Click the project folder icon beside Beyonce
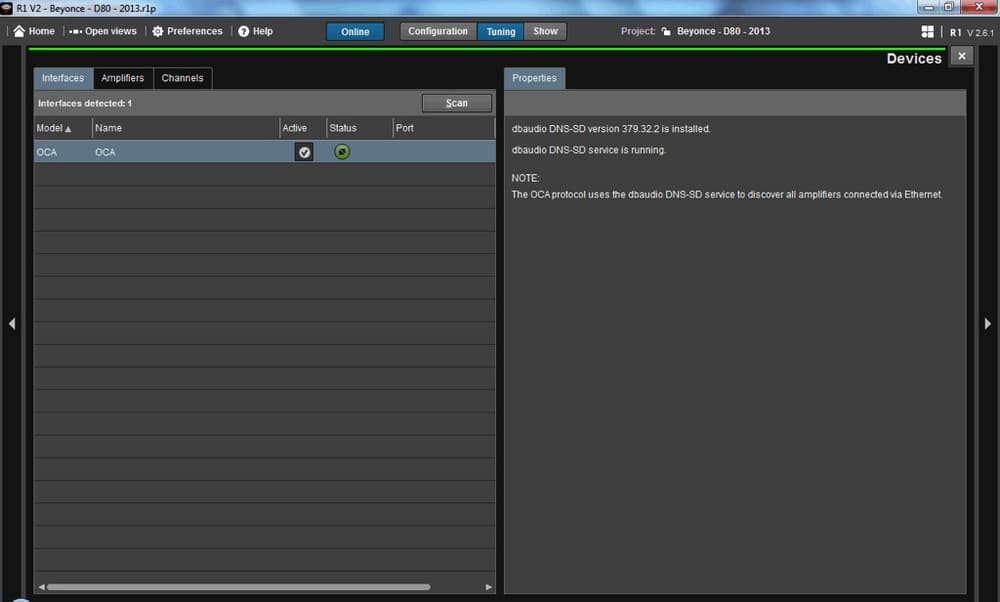 point(666,31)
